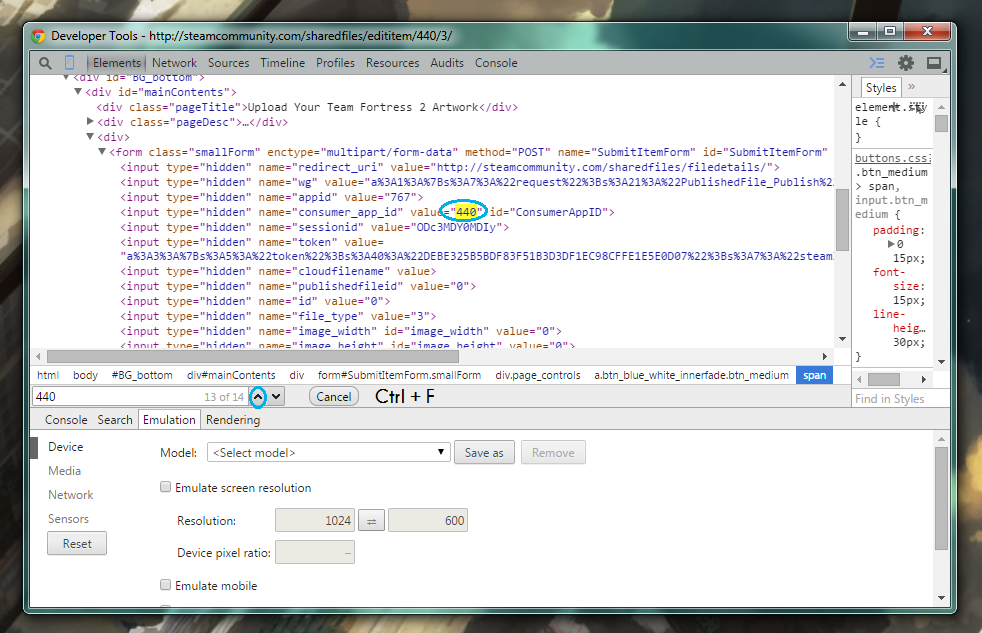
Task: Click the Save as button
Action: point(484,453)
